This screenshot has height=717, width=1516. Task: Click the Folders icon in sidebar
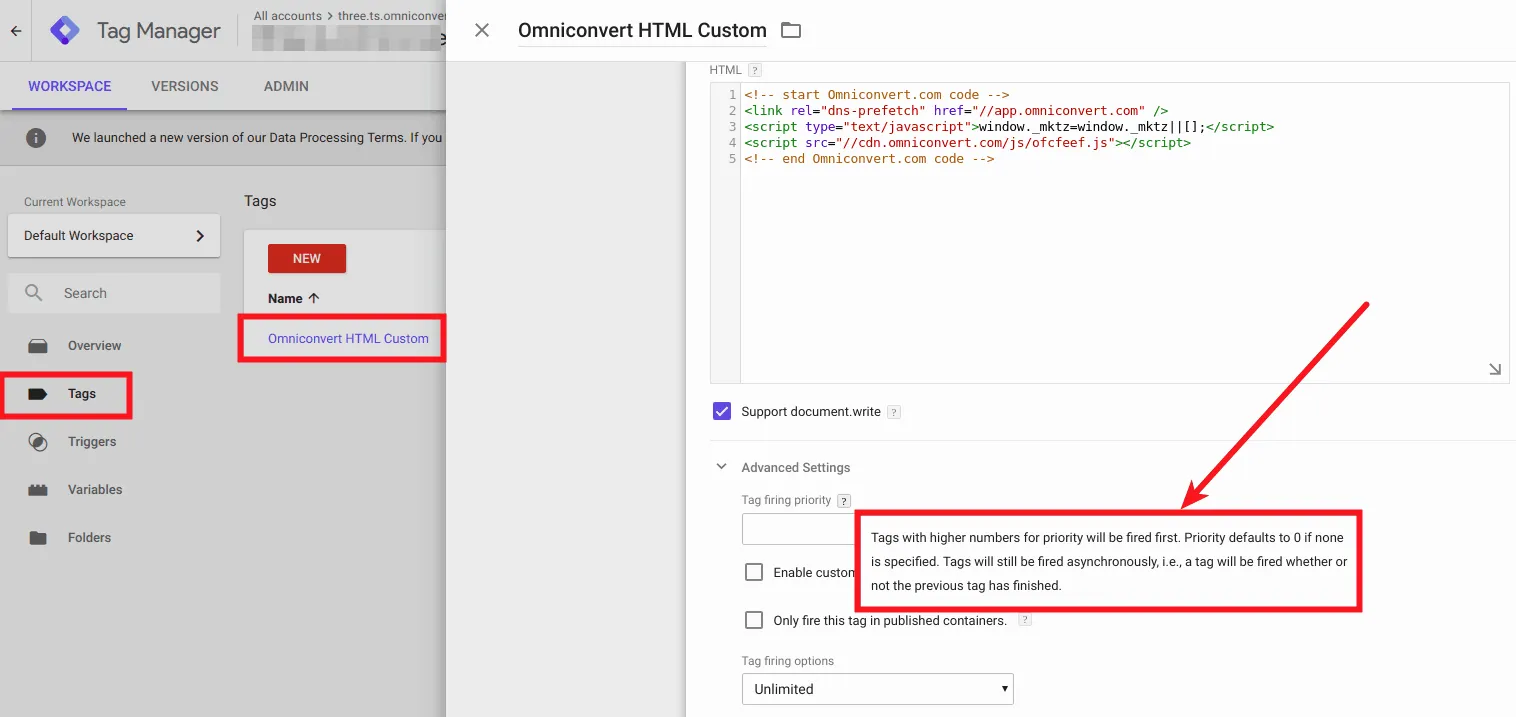(x=38, y=538)
